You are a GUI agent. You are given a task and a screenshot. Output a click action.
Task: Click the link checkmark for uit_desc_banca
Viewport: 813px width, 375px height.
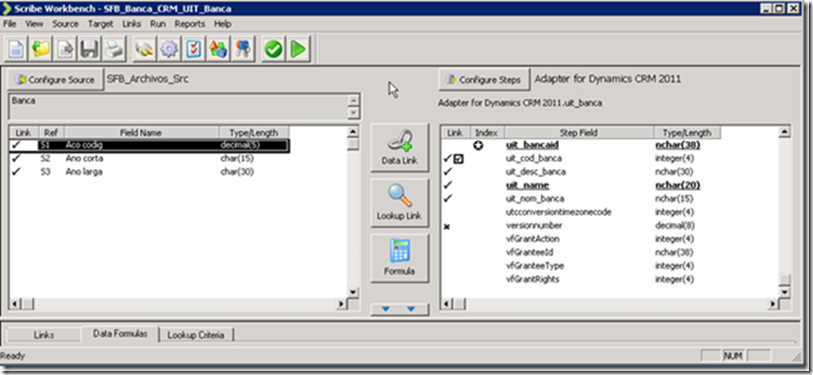(x=448, y=172)
